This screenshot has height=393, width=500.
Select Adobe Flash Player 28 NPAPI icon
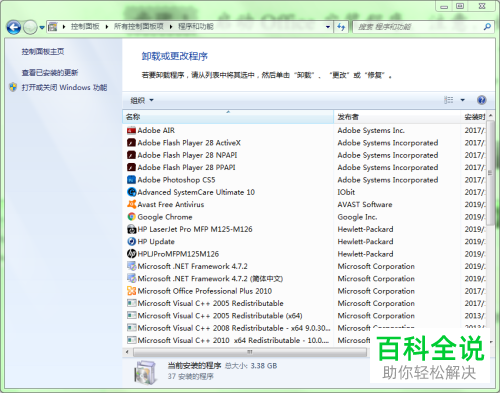pos(131,155)
